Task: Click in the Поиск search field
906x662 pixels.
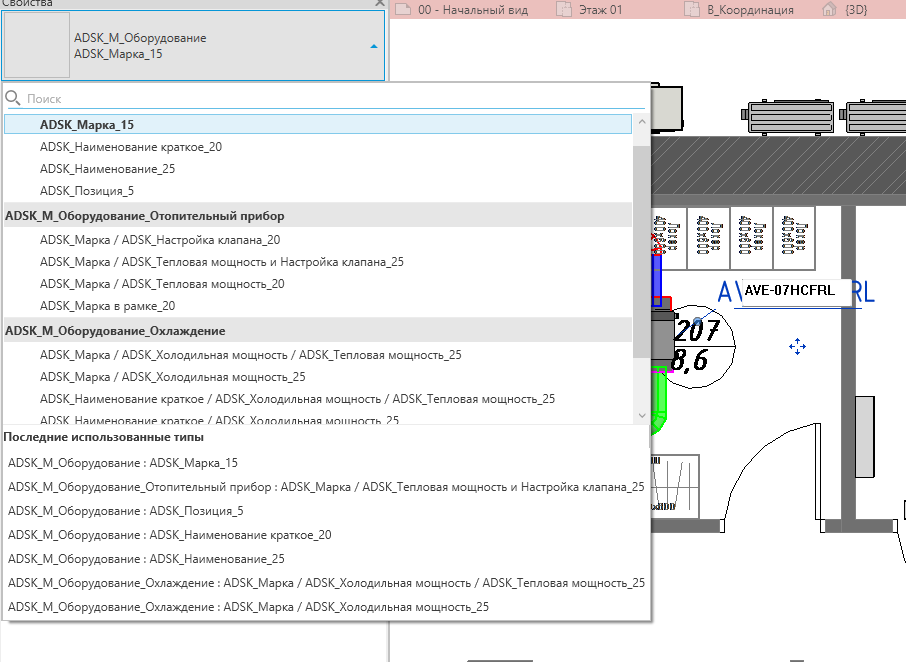Action: click(320, 99)
